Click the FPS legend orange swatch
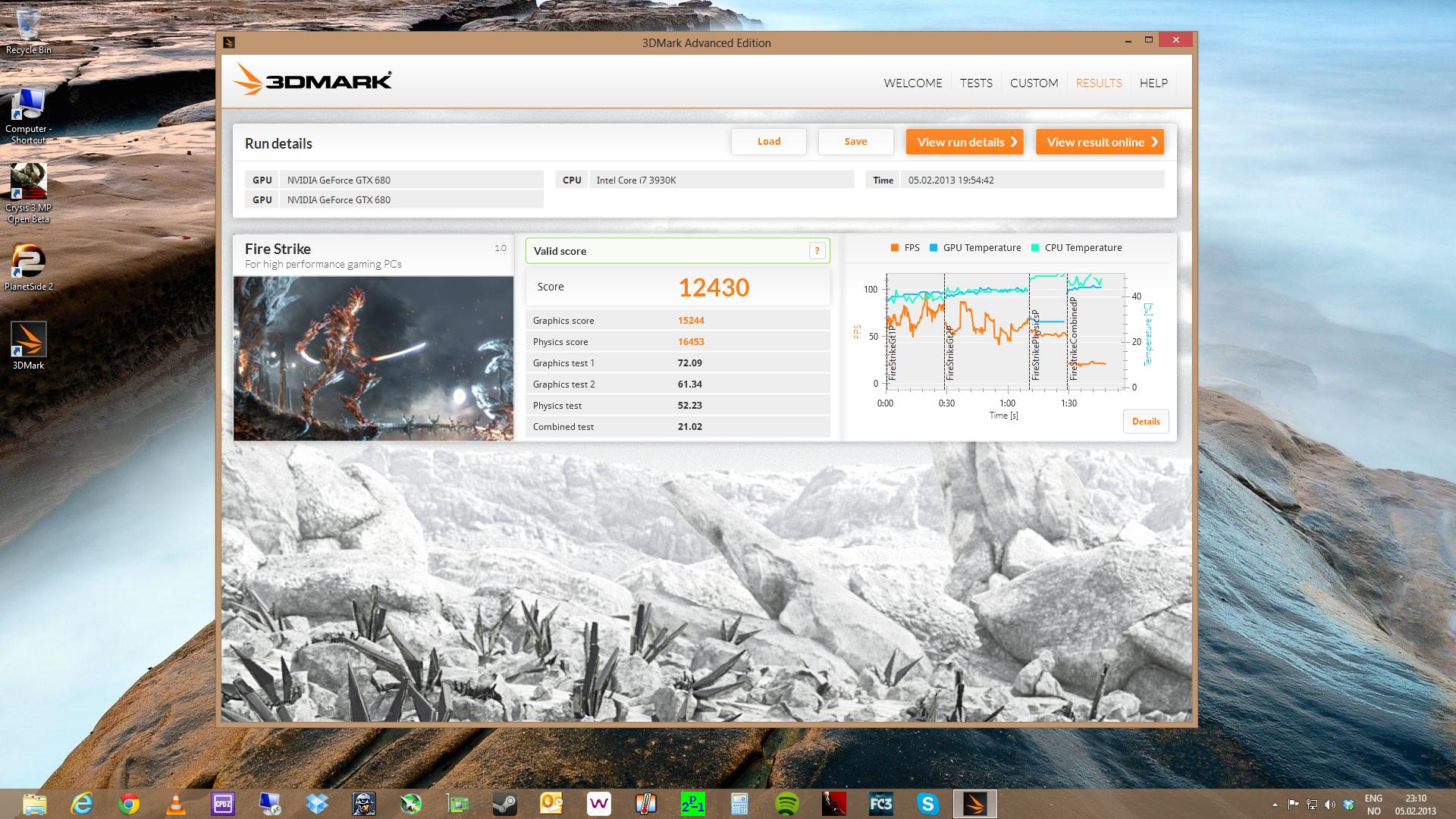Image resolution: width=1456 pixels, height=819 pixels. (895, 248)
